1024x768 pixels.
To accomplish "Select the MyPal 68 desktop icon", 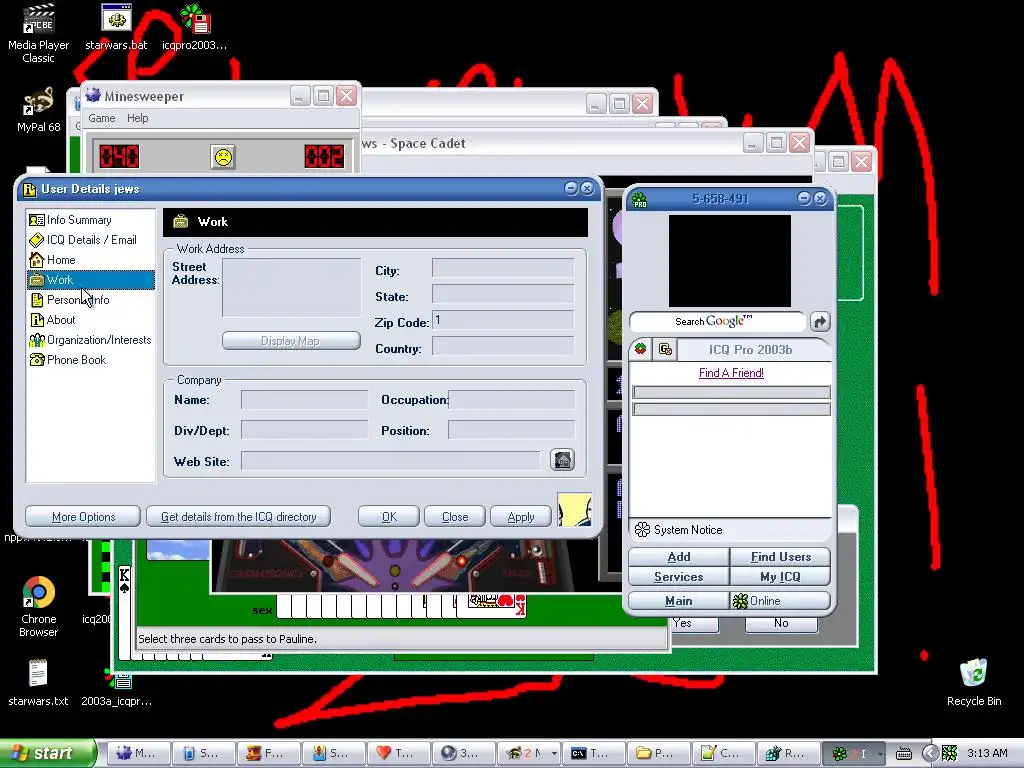I will coord(39,110).
